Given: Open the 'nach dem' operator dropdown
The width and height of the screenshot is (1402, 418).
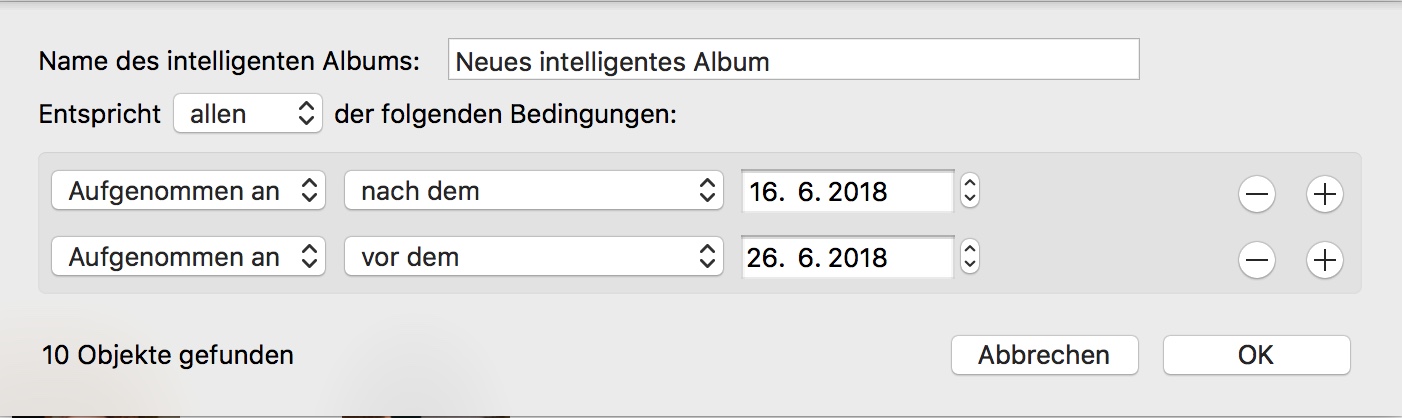Looking at the screenshot, I should pyautogui.click(x=533, y=191).
